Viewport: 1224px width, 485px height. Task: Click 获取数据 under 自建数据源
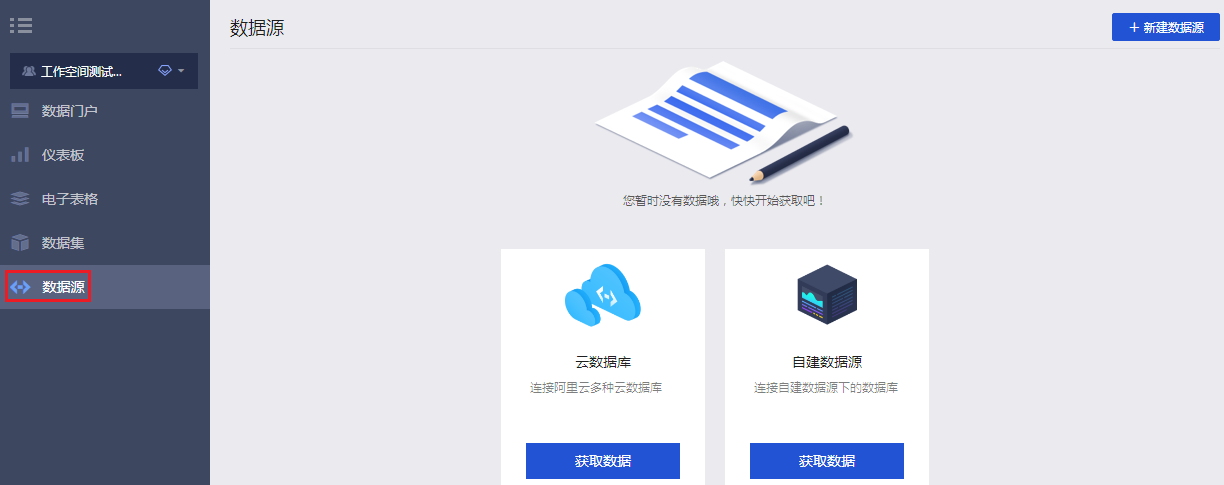[827, 461]
